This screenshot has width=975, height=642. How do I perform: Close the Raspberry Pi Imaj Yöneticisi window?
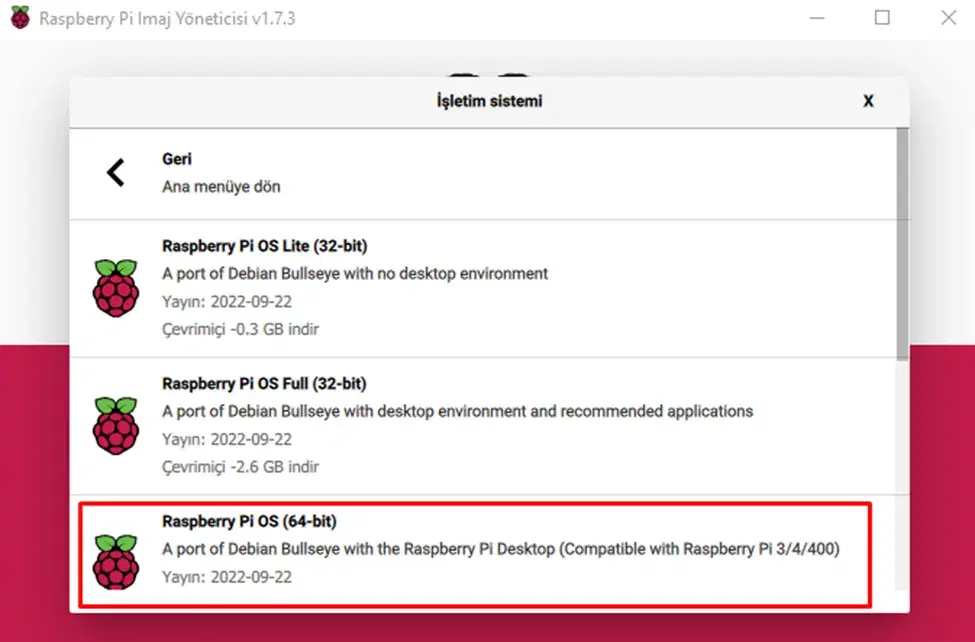coord(948,18)
